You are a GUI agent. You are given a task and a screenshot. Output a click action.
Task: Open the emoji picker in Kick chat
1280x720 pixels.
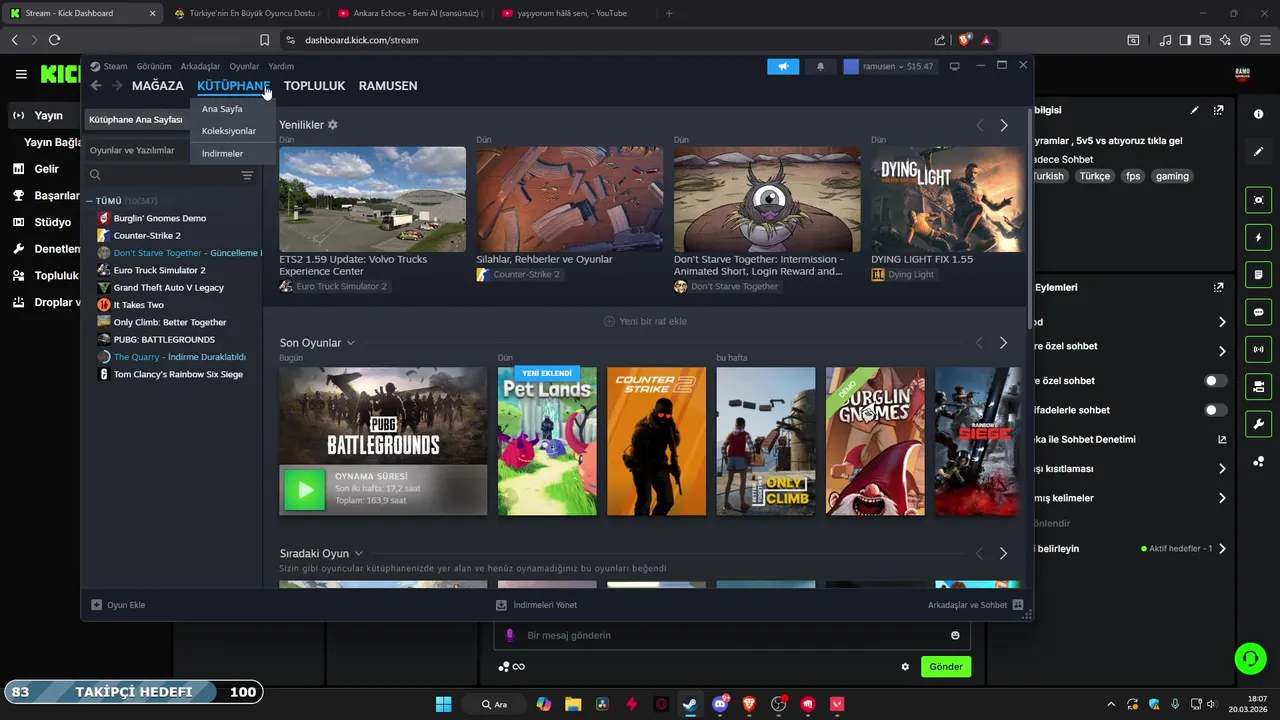955,635
